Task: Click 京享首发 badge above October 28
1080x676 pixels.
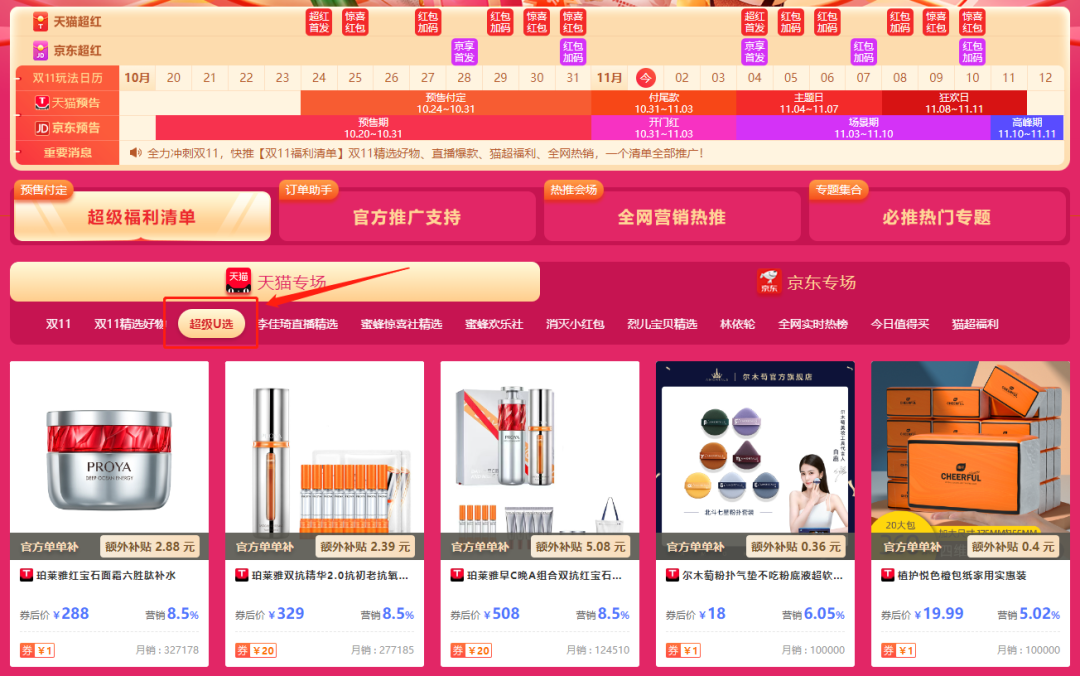Action: pyautogui.click(x=464, y=52)
